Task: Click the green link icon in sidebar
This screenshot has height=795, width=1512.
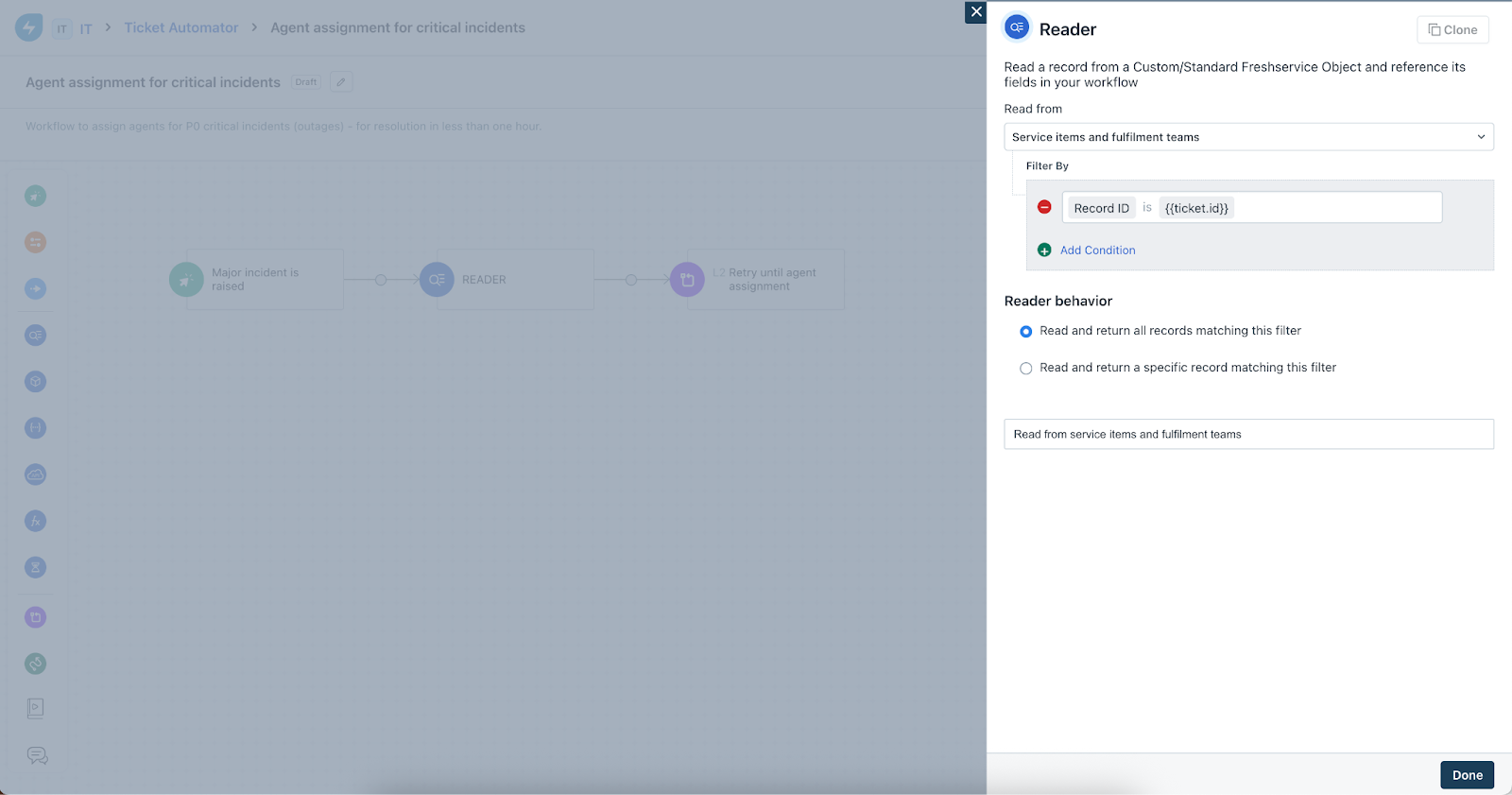Action: (35, 664)
